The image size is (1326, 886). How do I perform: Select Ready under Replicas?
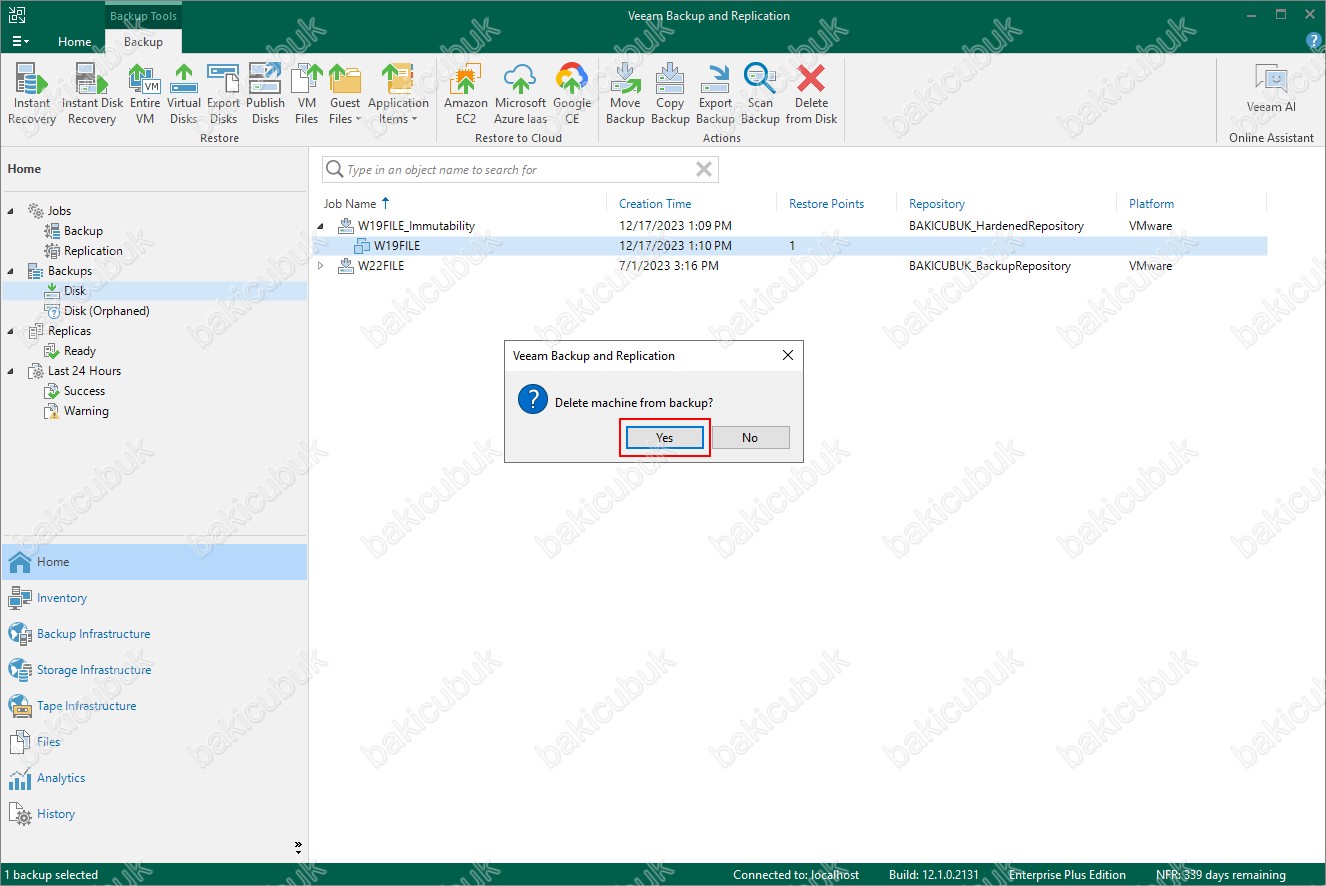click(x=80, y=351)
